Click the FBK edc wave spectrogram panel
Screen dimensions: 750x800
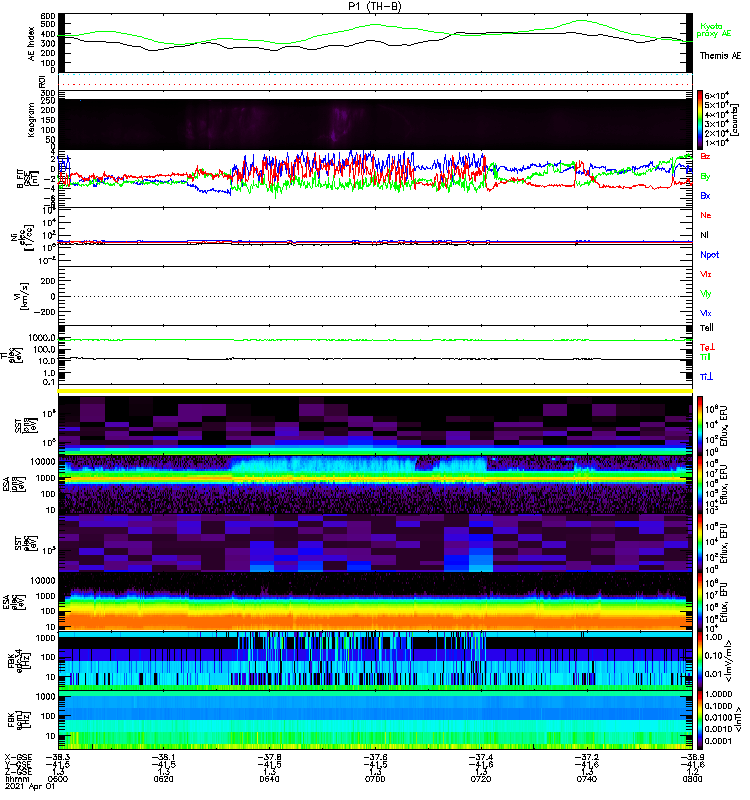(x=375, y=661)
